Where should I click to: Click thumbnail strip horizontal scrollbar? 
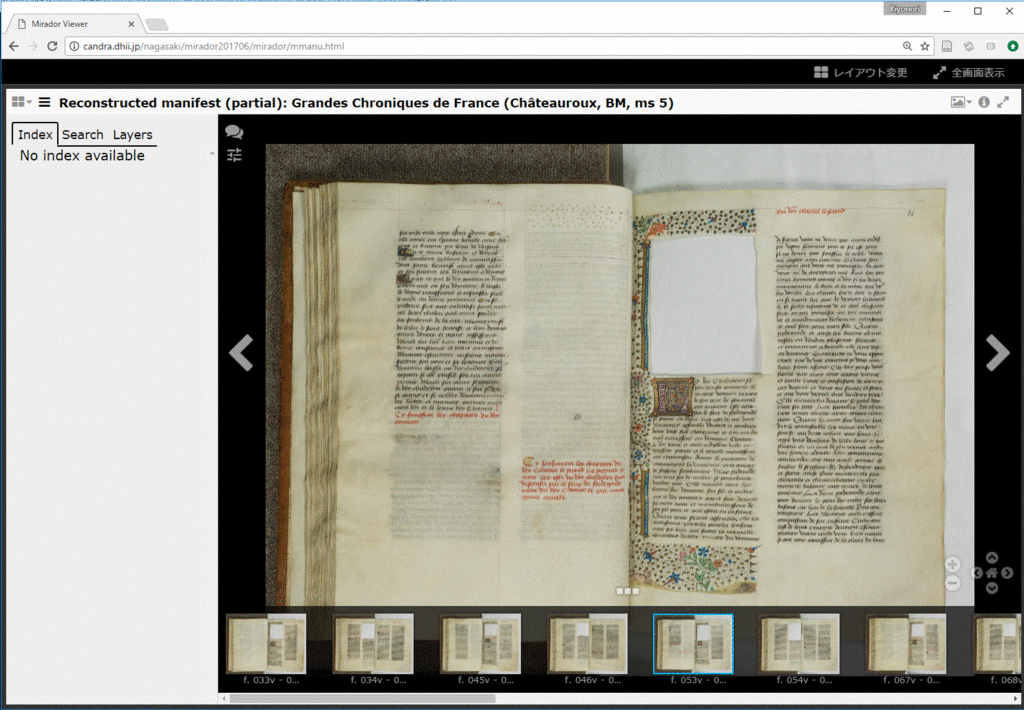[362, 698]
